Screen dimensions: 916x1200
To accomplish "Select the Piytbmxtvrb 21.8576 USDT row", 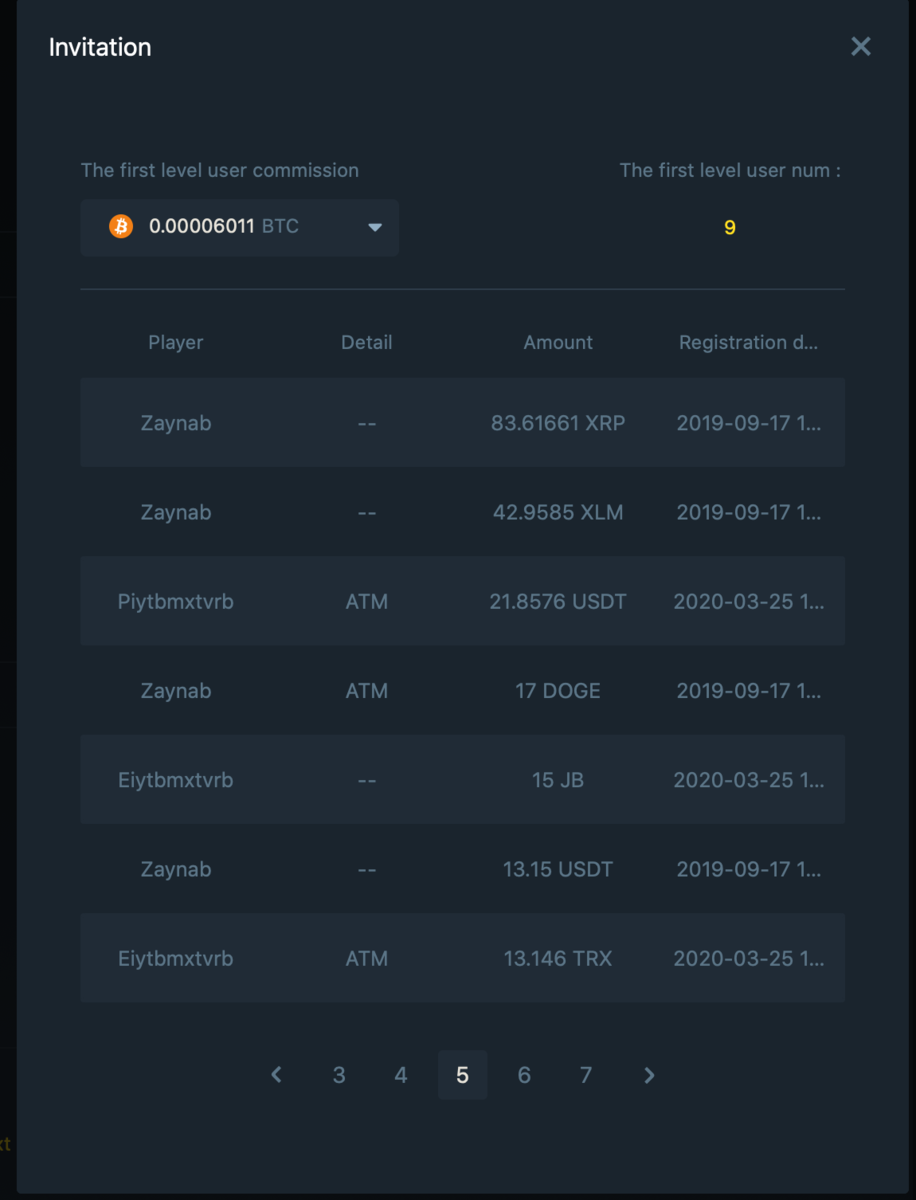I will coord(462,601).
